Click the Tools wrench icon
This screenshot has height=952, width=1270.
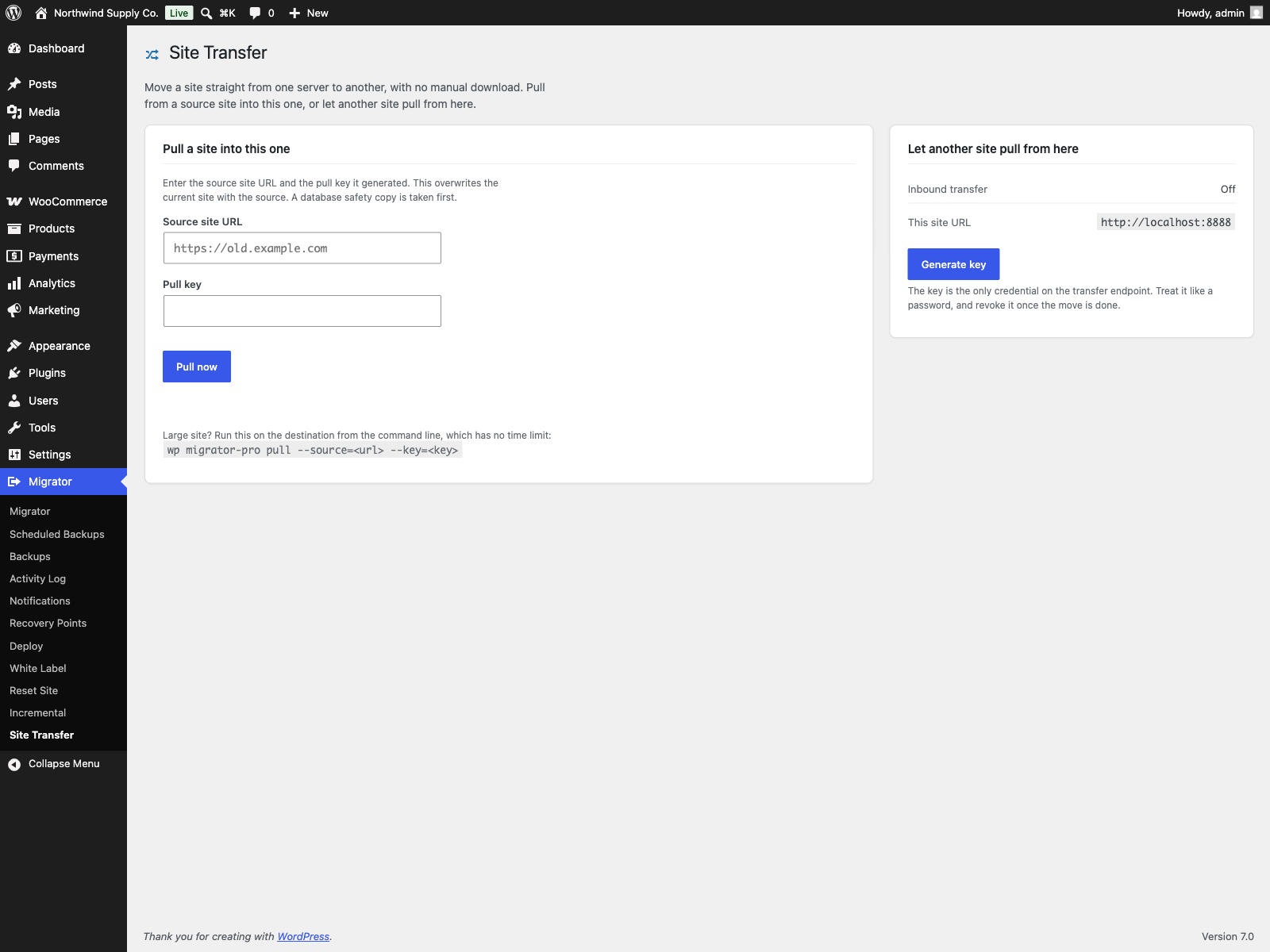[x=14, y=428]
